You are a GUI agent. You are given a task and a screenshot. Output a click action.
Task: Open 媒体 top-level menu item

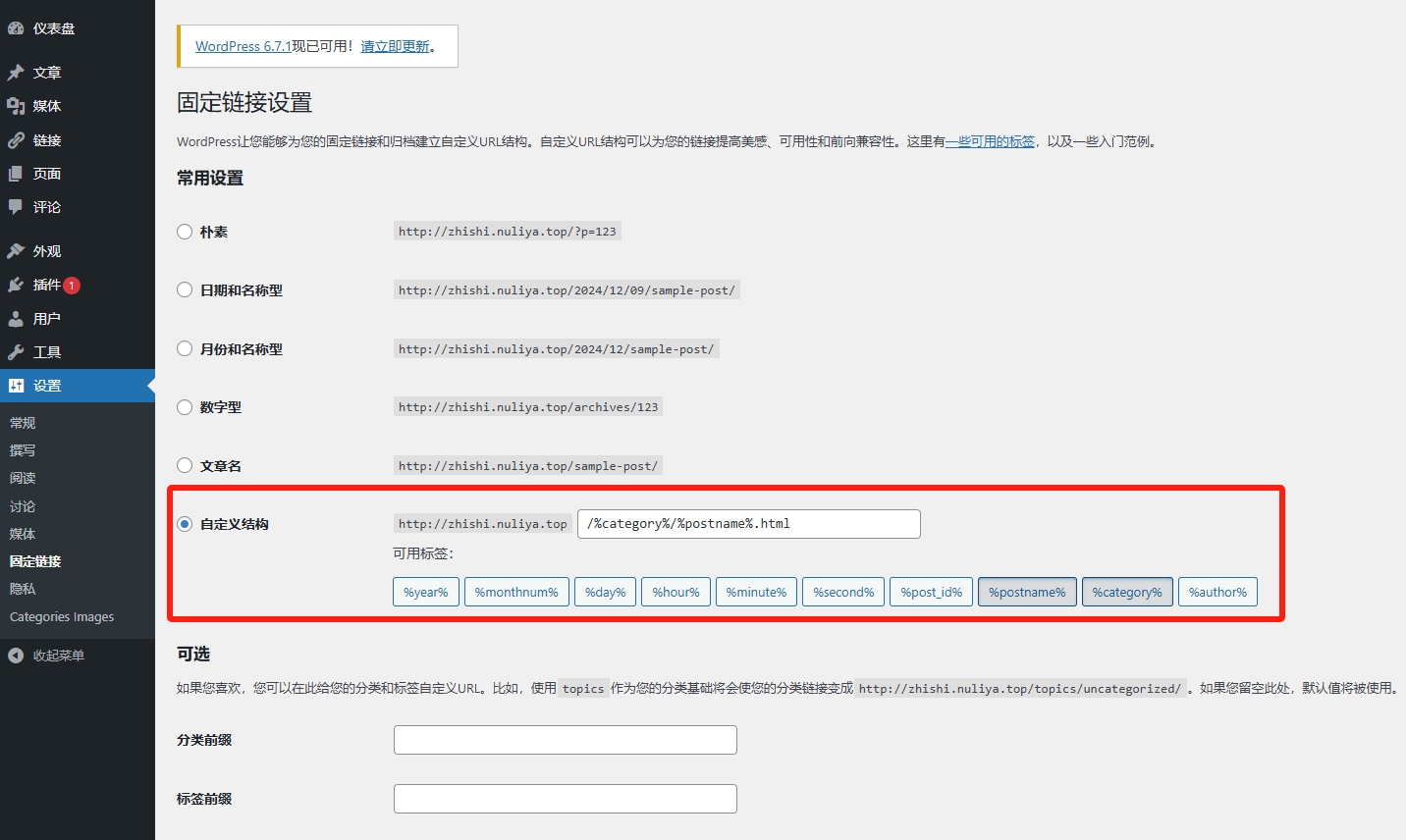78,106
